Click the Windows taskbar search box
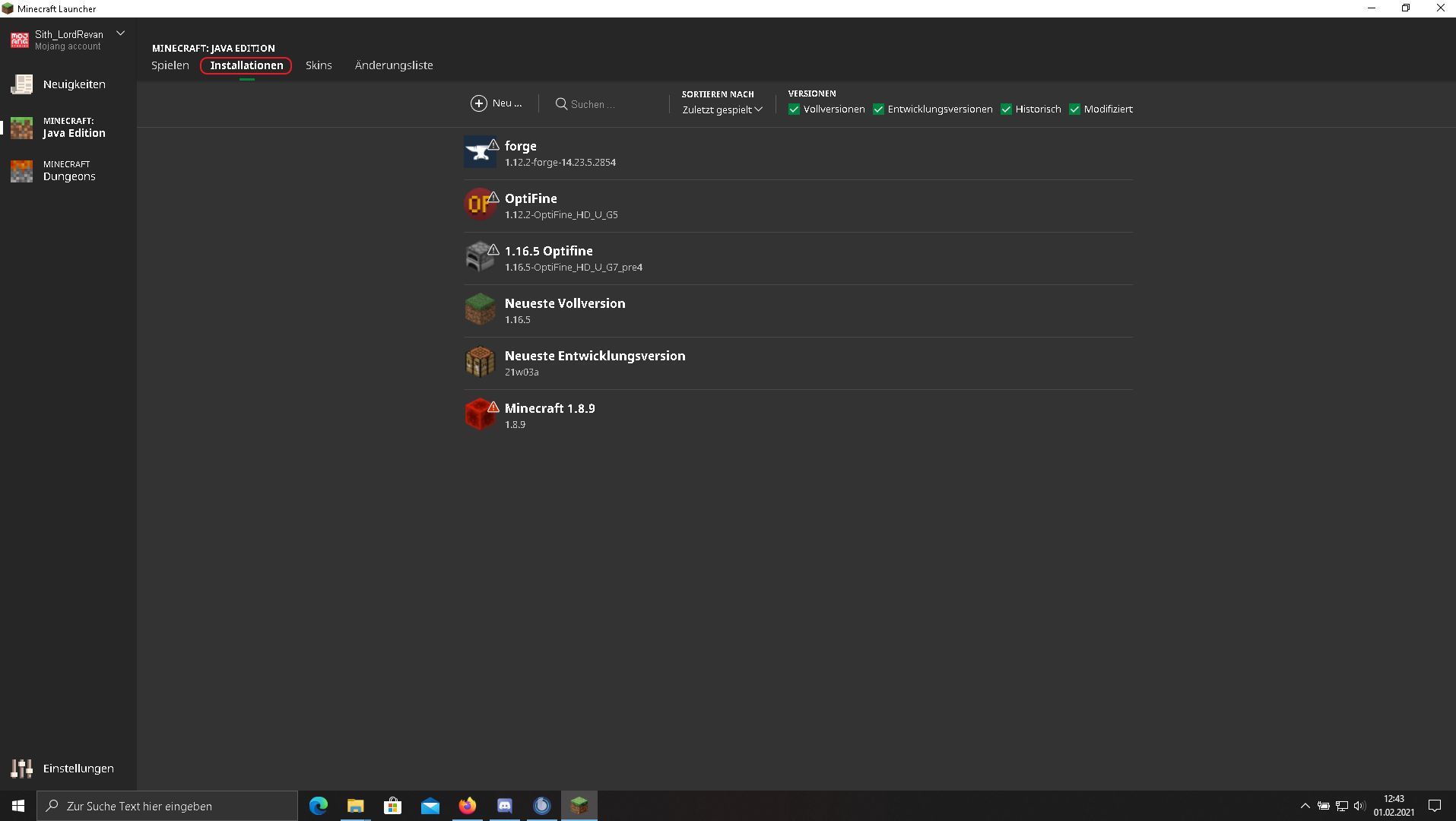The width and height of the screenshot is (1456, 821). [x=167, y=806]
